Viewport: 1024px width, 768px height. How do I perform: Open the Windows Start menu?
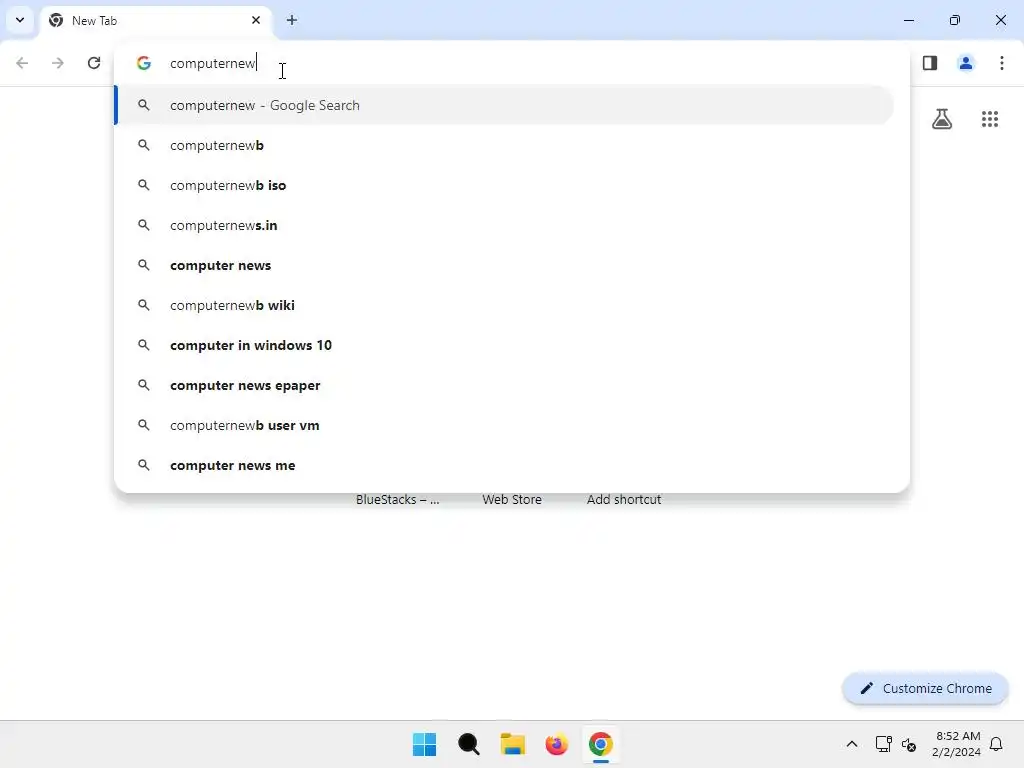(424, 744)
